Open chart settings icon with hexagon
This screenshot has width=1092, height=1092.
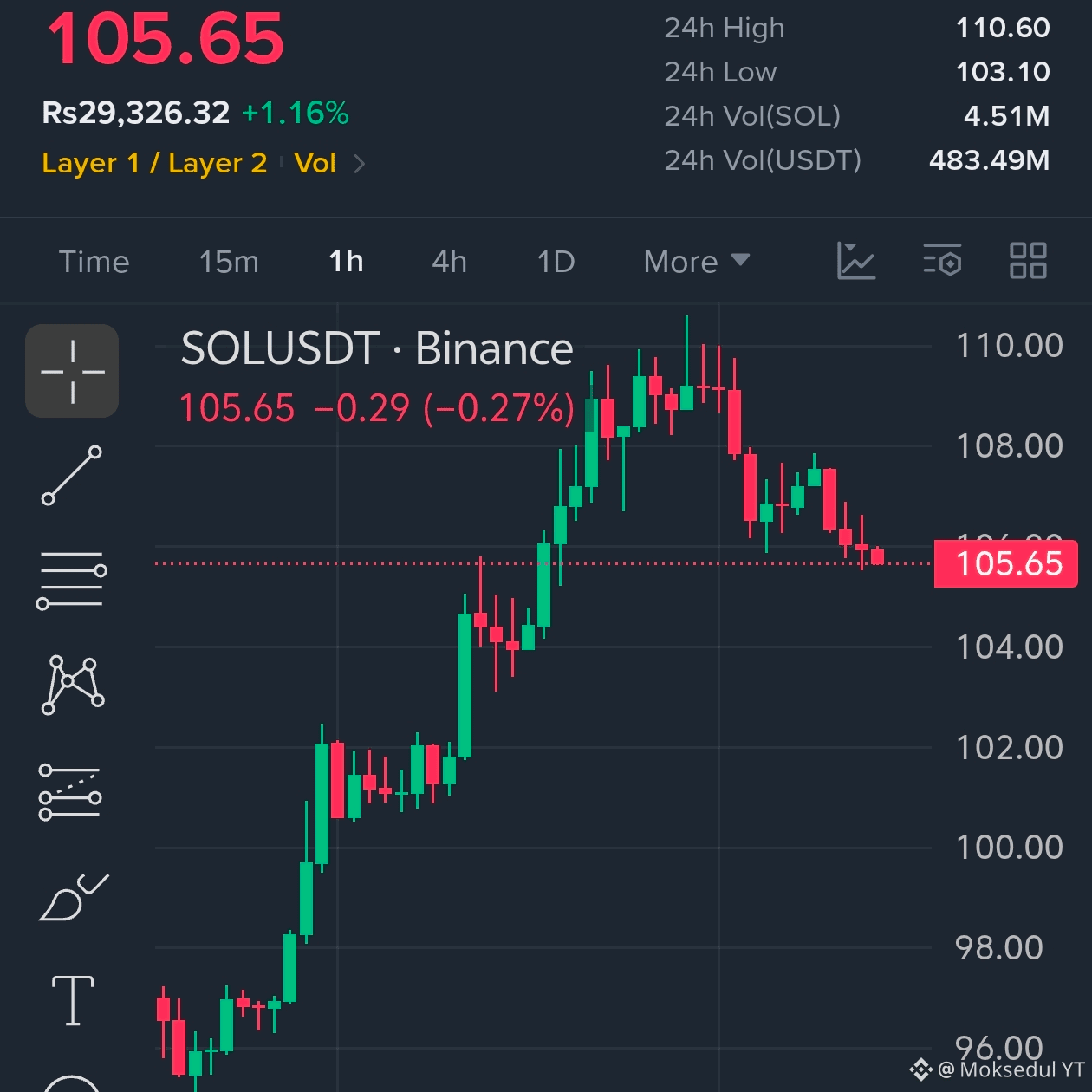click(942, 261)
